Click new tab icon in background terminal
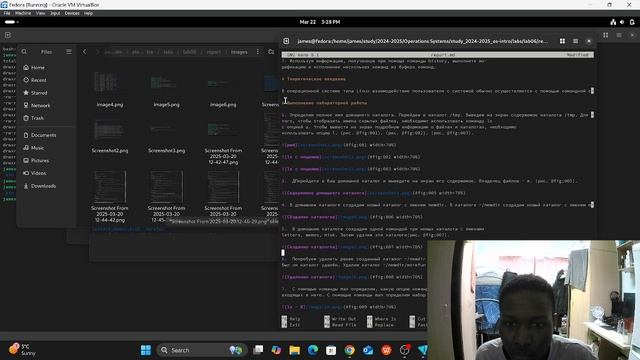Screen dimensions: 640x360 [8, 35]
